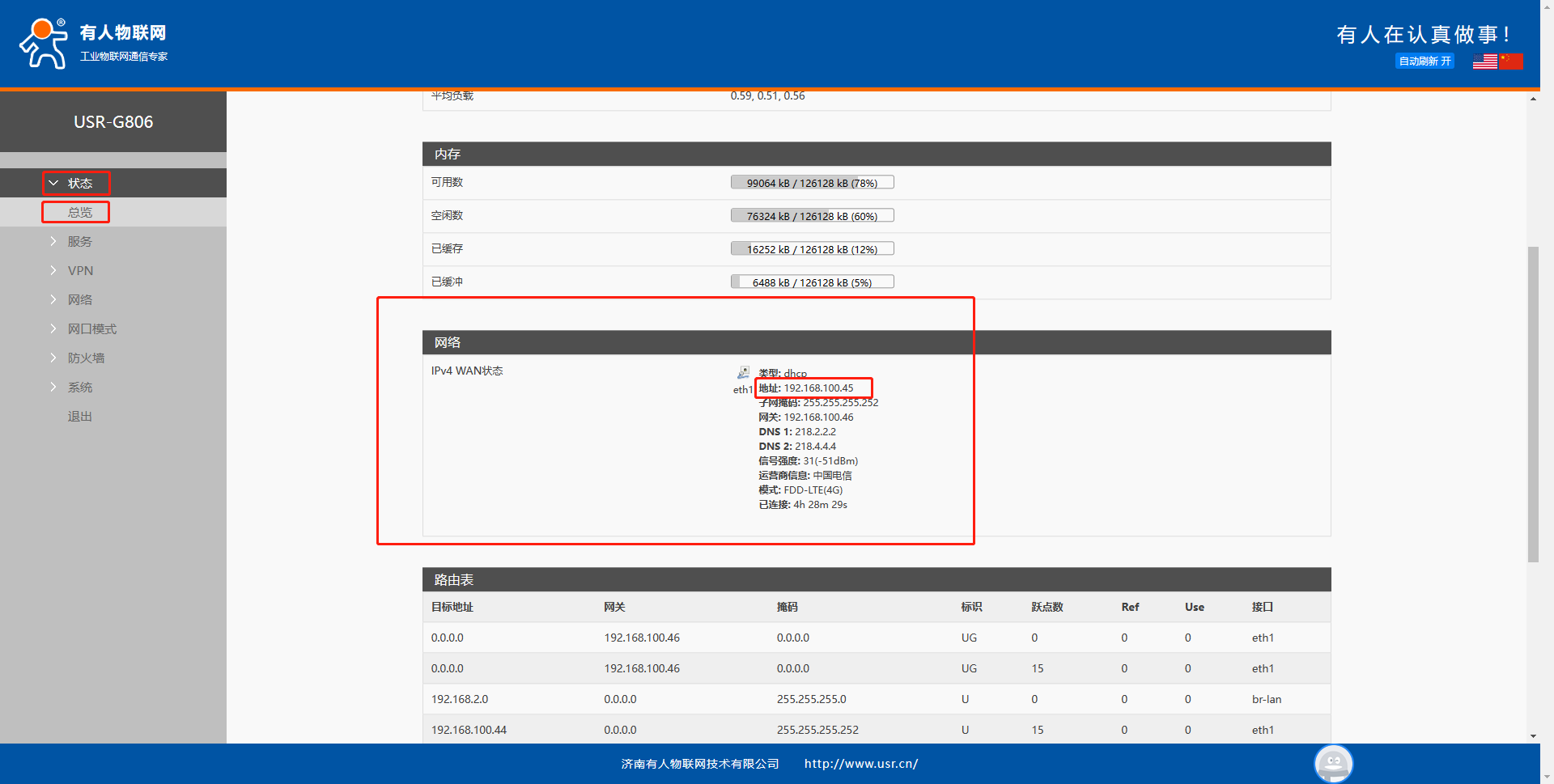The image size is (1554, 784).
Task: Click the USR-G806 device title
Action: [x=113, y=122]
